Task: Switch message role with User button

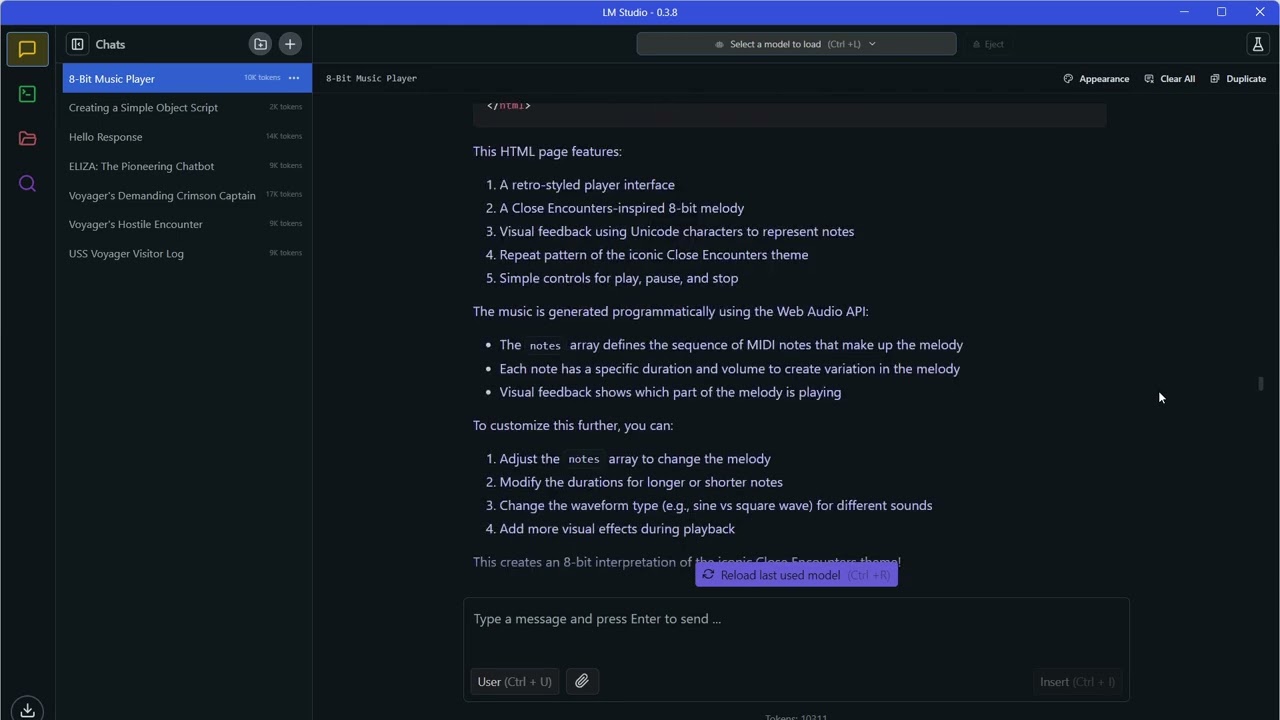Action: click(514, 682)
